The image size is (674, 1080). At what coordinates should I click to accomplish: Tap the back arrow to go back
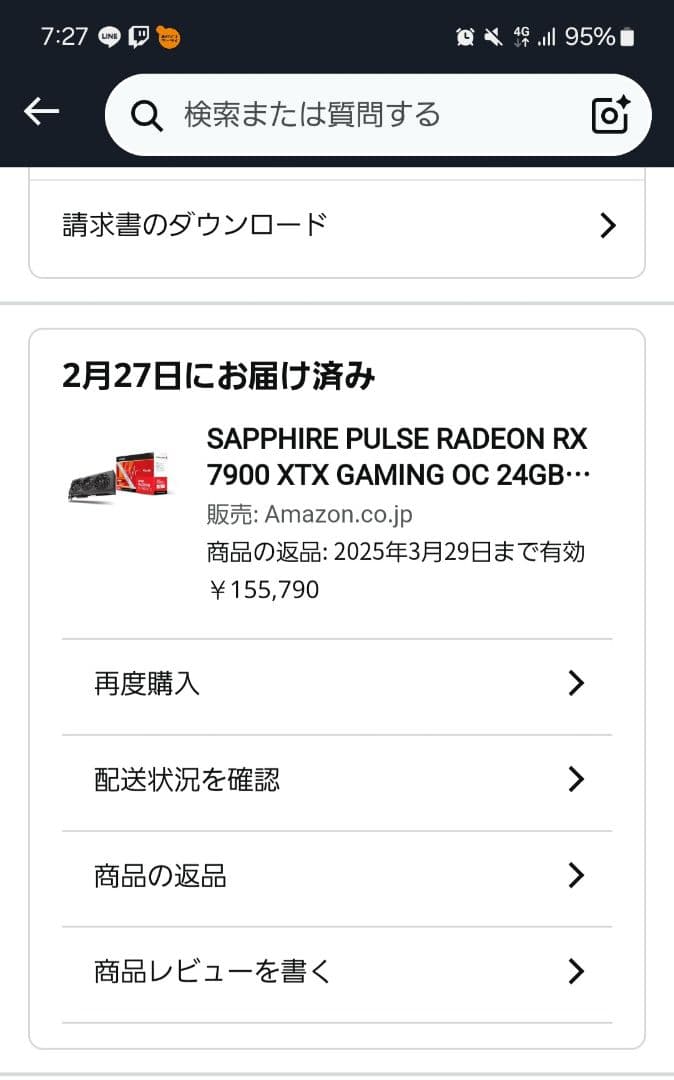click(x=41, y=111)
